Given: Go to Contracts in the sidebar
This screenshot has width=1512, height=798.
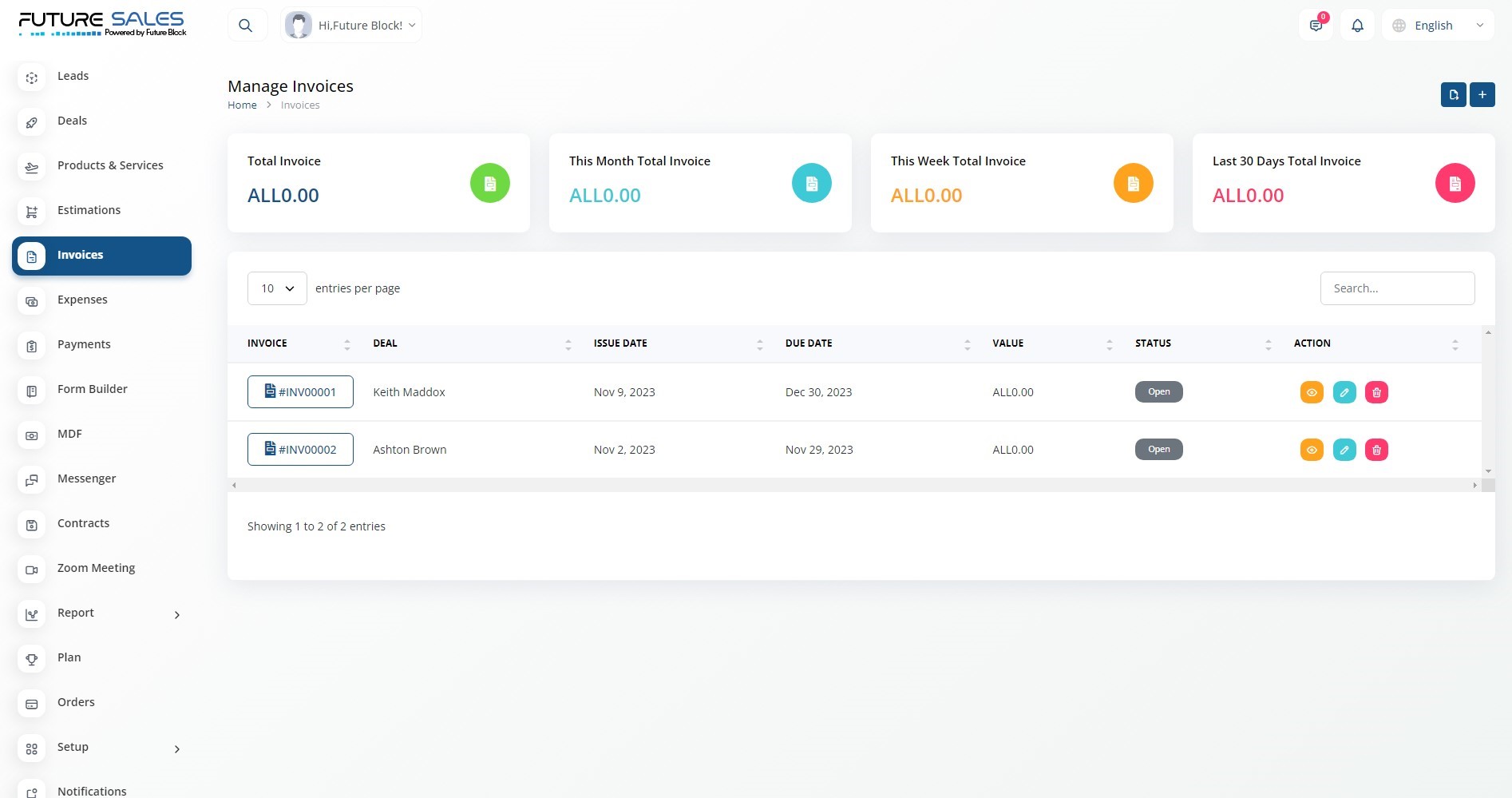Looking at the screenshot, I should [x=83, y=523].
